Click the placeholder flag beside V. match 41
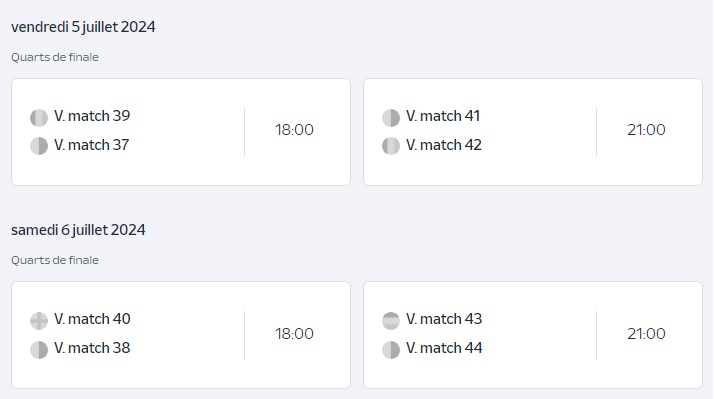Screen dimensions: 714x399 [391, 118]
